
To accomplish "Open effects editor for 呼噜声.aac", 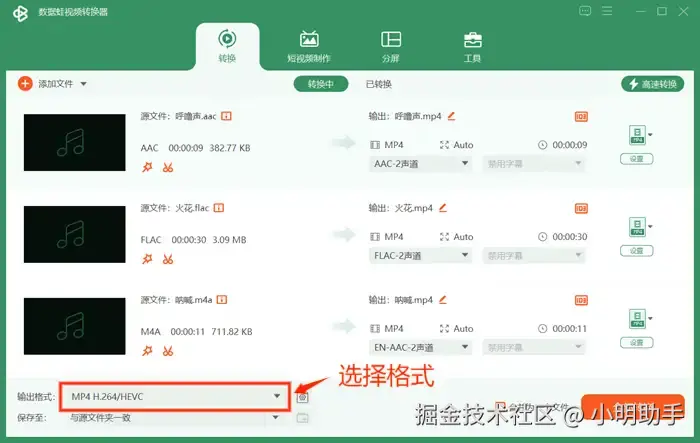I will (x=147, y=167).
